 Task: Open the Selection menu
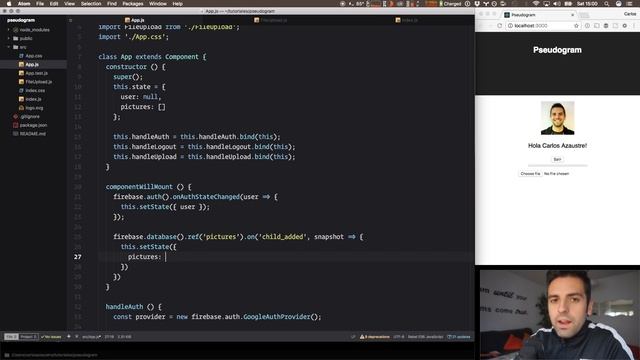91,4
